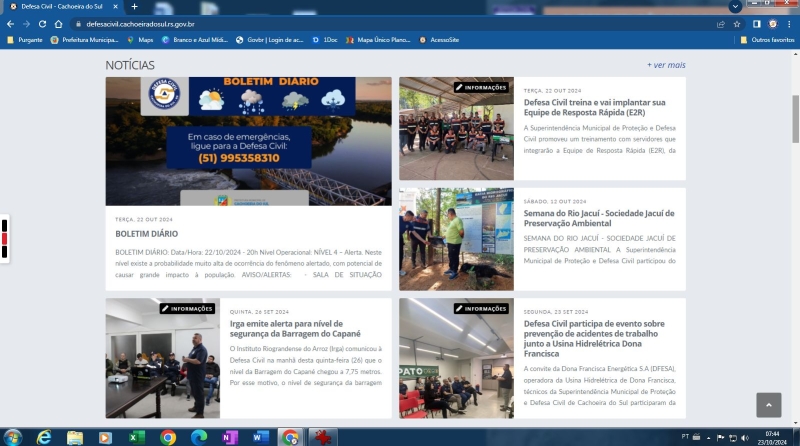The height and width of the screenshot is (446, 800).
Task: Open the Irga Barragem do Capané alert article
Action: (x=294, y=329)
